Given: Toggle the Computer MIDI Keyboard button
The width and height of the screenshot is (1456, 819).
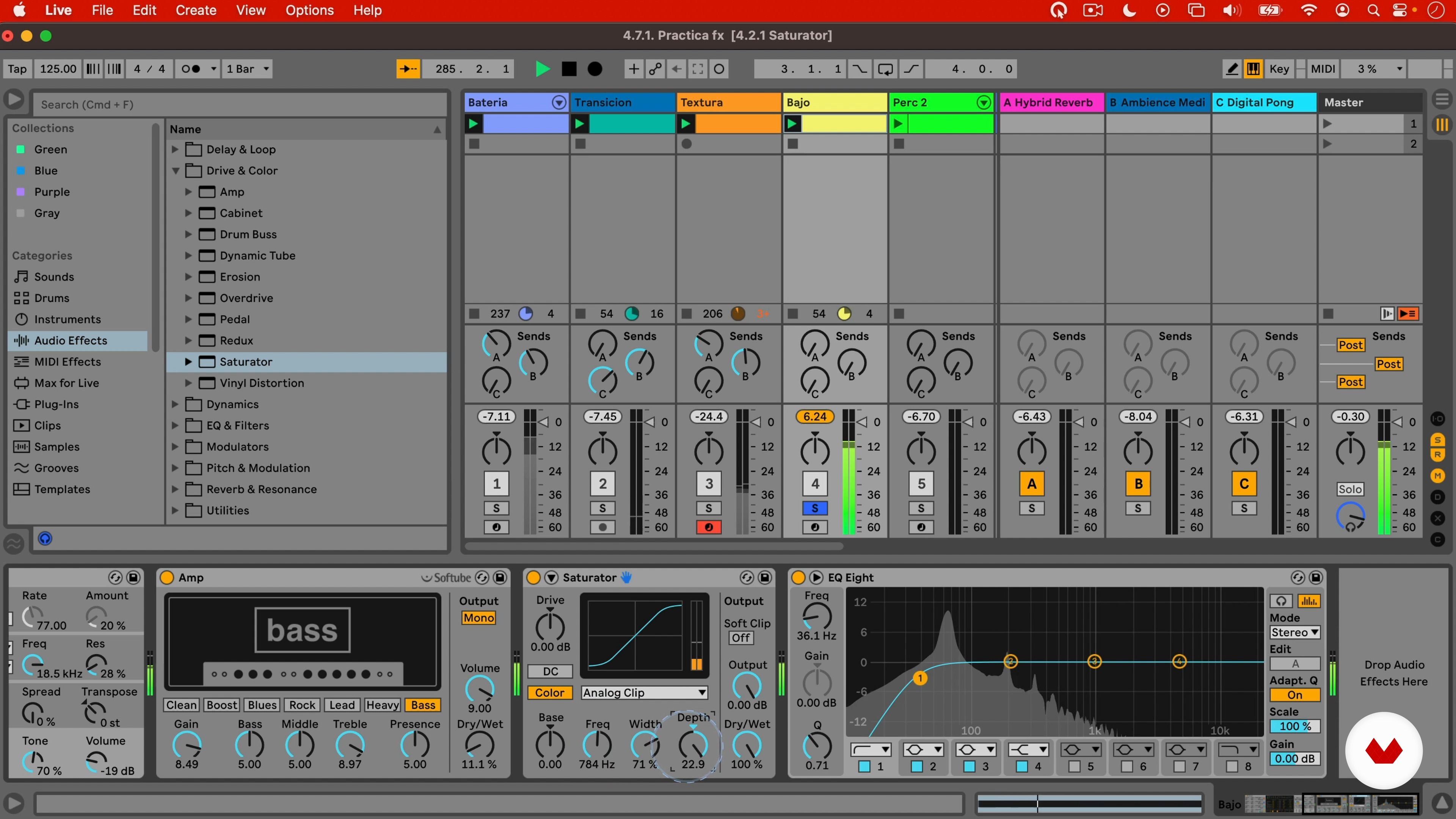Looking at the screenshot, I should (x=1253, y=69).
